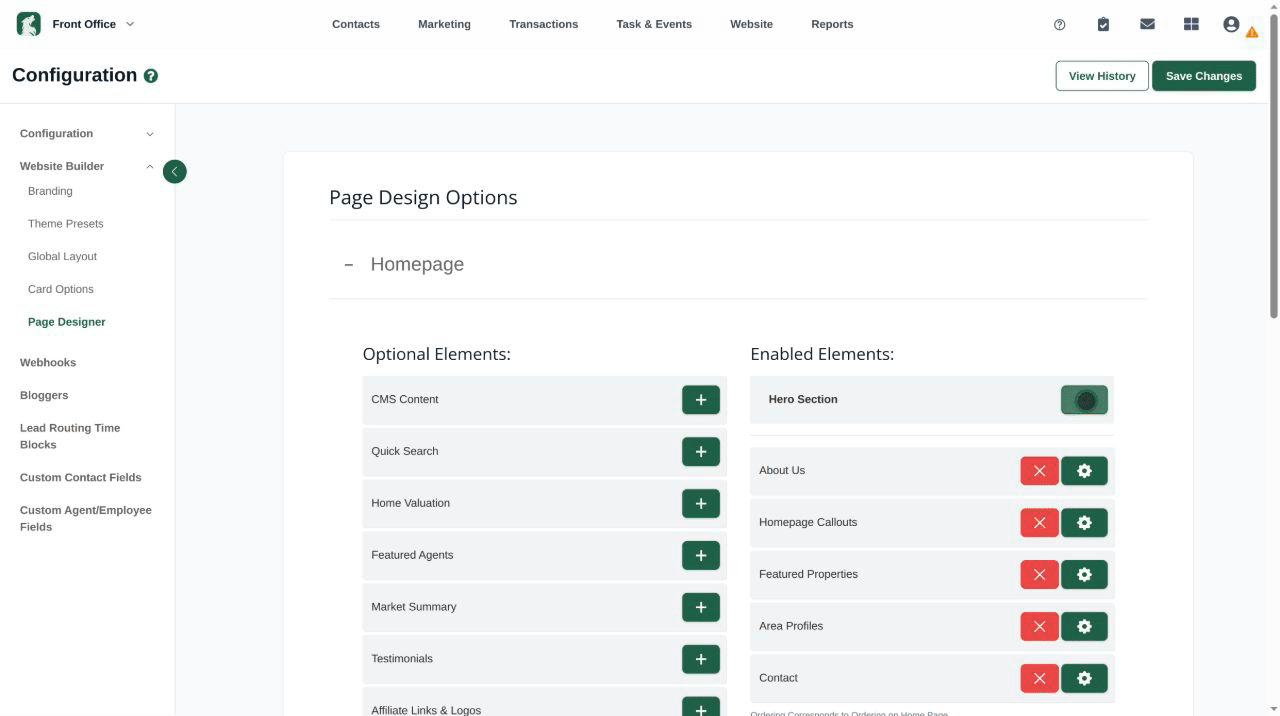Screen dimensions: 1280x716
Task: Go to Global Layout in sidebar
Action: (x=62, y=257)
